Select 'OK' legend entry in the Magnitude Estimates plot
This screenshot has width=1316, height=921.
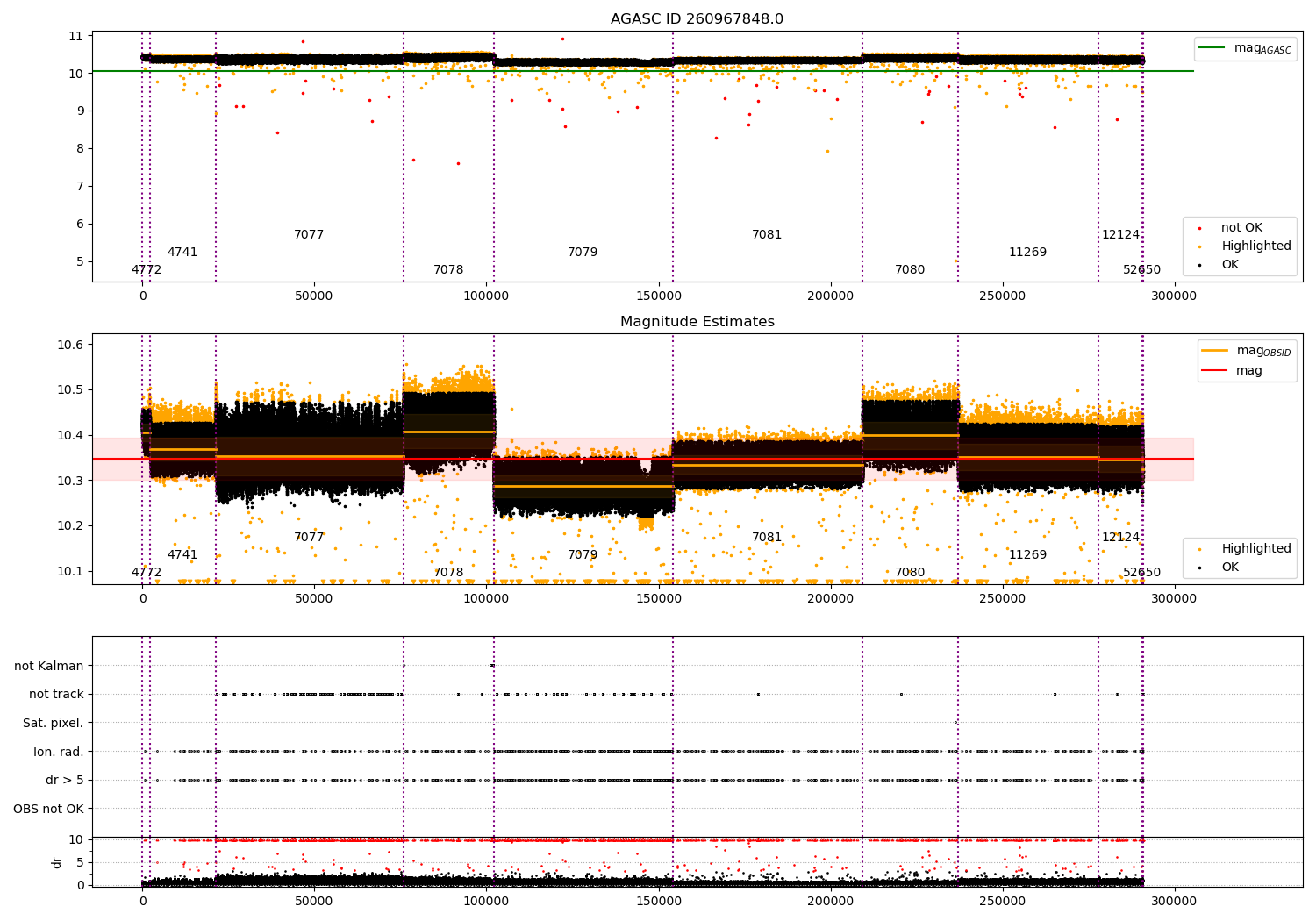pyautogui.click(x=1230, y=568)
